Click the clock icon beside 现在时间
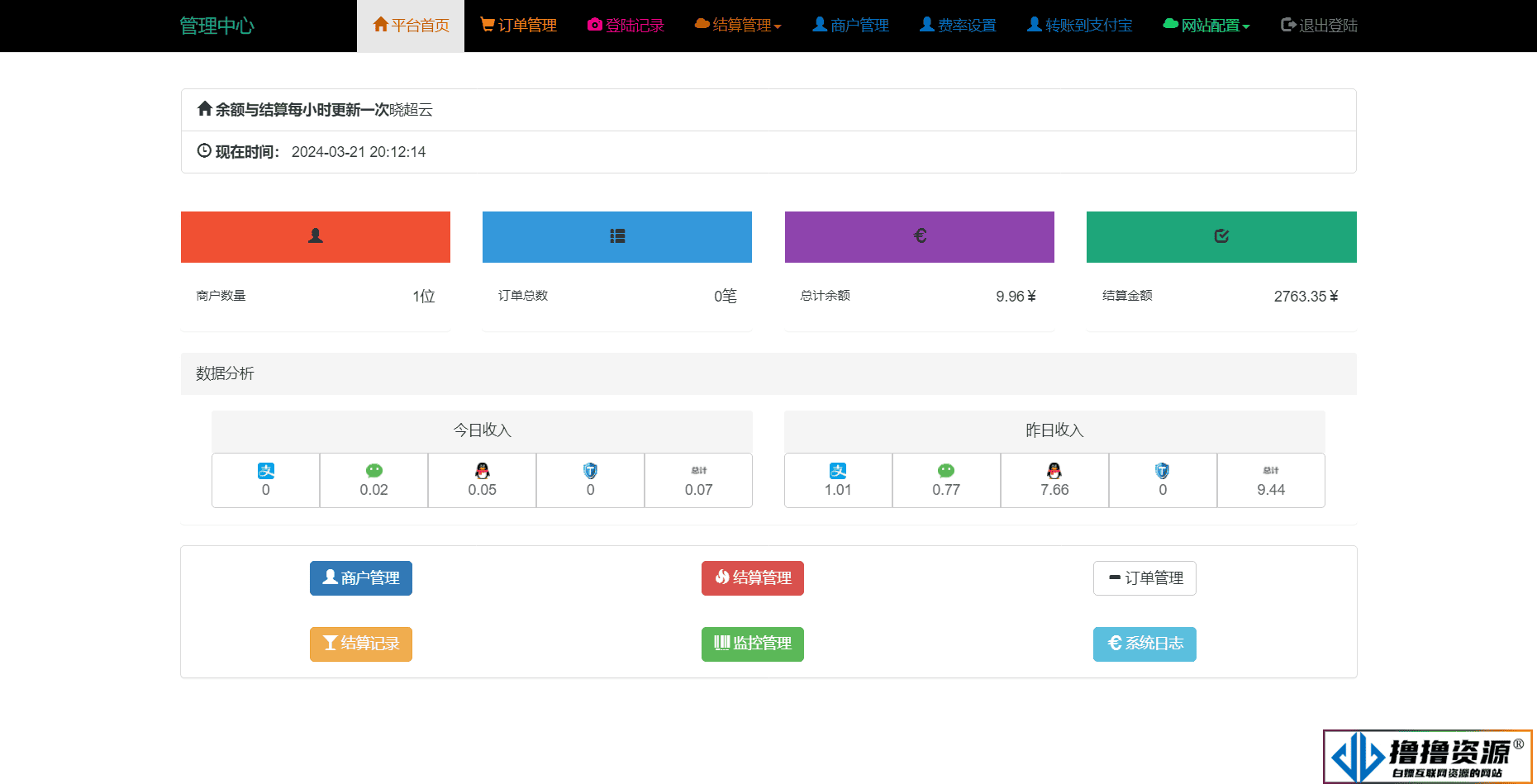 pos(204,150)
